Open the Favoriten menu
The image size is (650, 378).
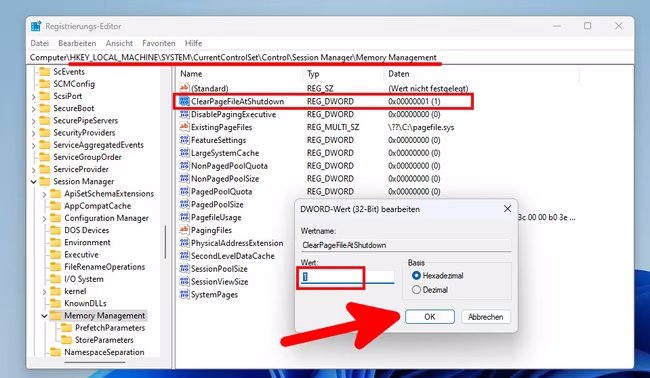[158, 43]
